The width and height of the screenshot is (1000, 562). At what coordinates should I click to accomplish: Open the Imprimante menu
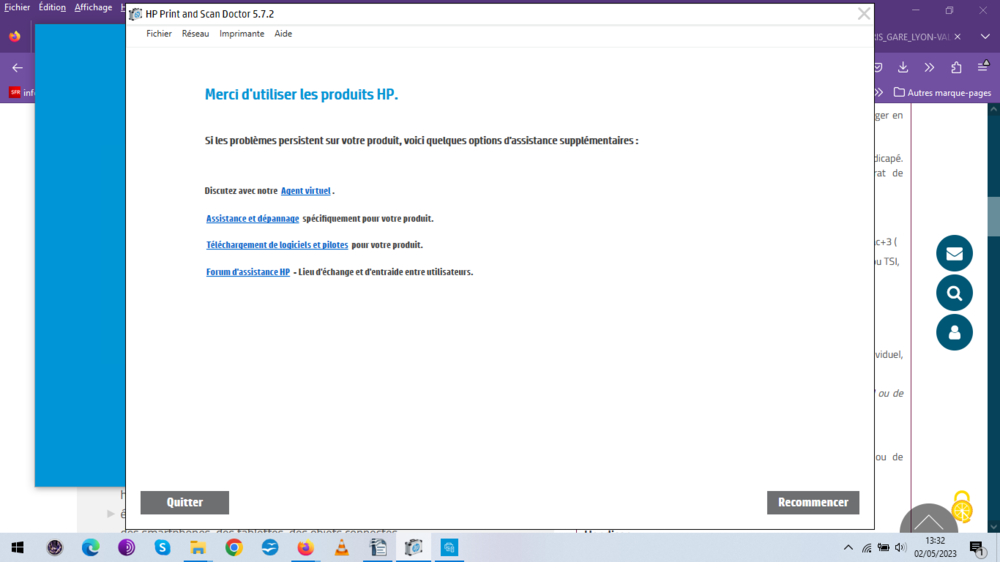[x=242, y=34]
